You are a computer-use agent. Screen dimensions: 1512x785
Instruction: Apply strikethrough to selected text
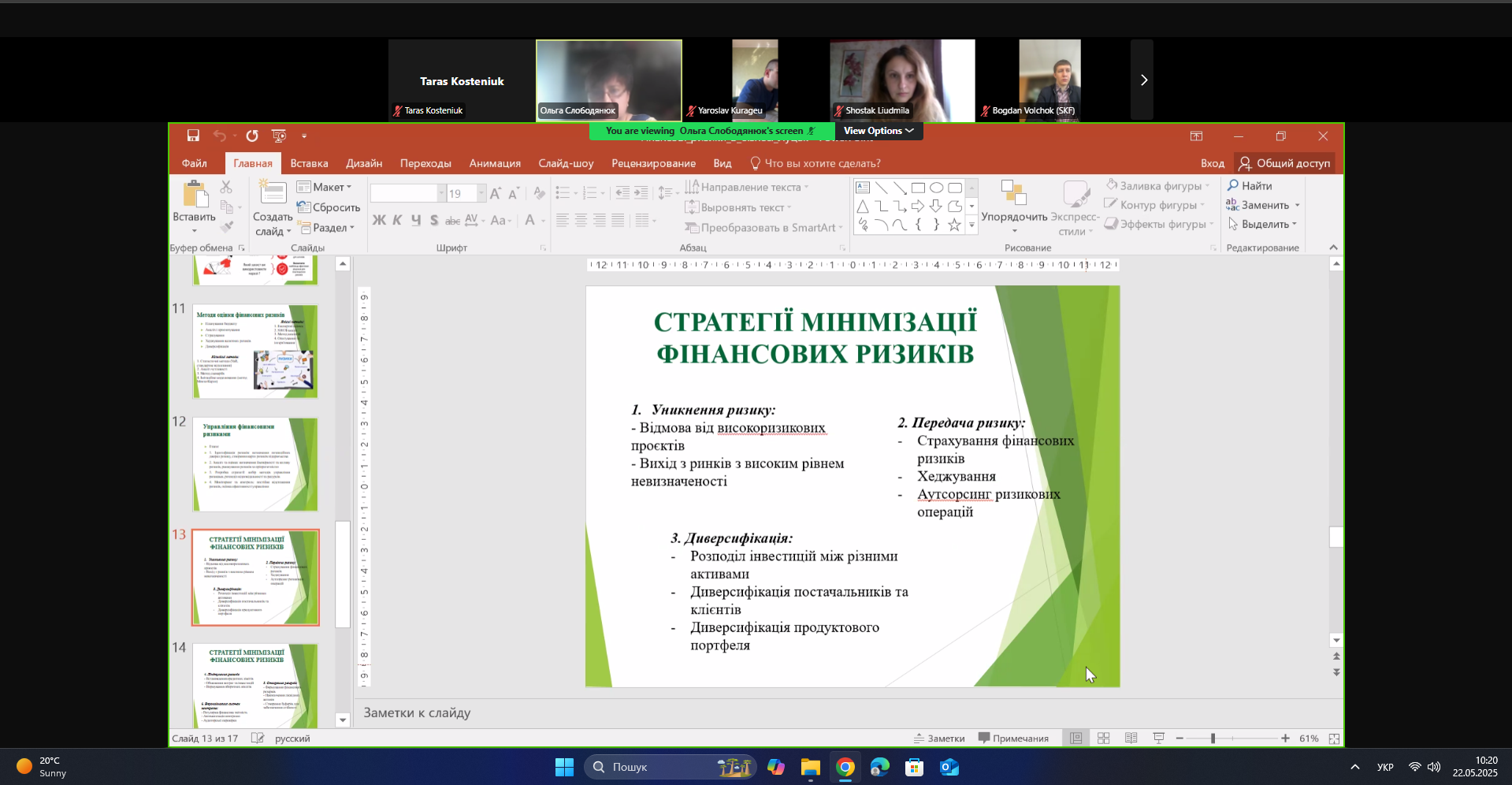click(x=452, y=221)
